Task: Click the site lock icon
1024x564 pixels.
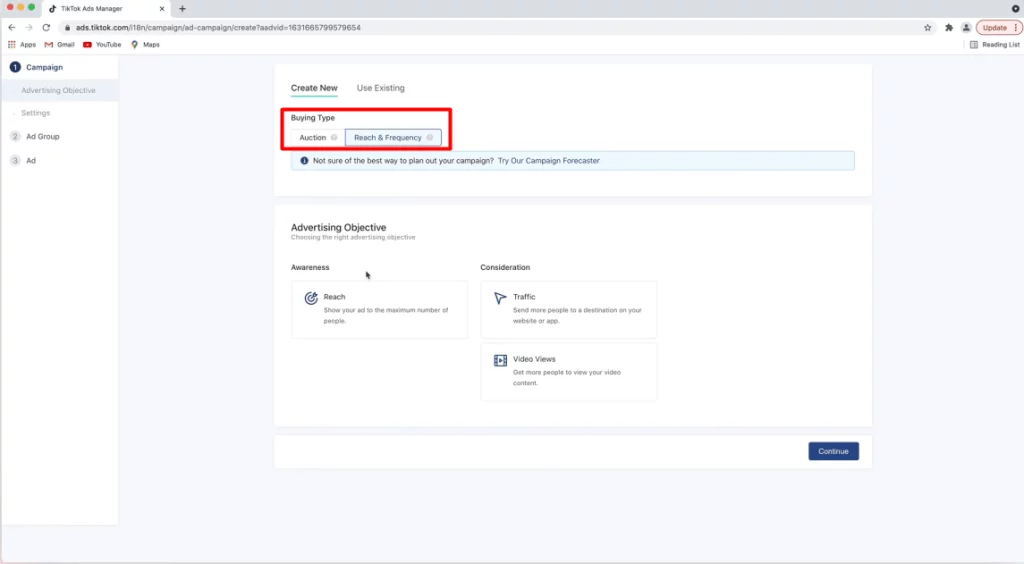Action: [x=67, y=27]
